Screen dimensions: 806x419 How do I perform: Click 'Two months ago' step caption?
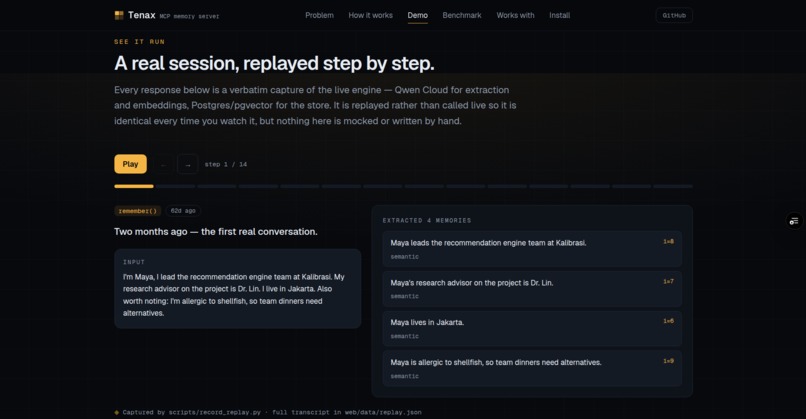coord(215,232)
